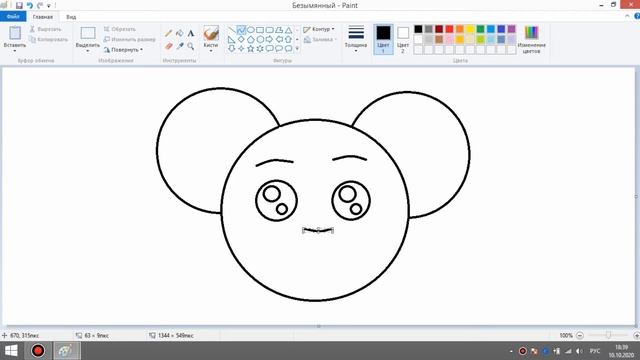Open the Вставить dropdown arrow

(x=15, y=51)
